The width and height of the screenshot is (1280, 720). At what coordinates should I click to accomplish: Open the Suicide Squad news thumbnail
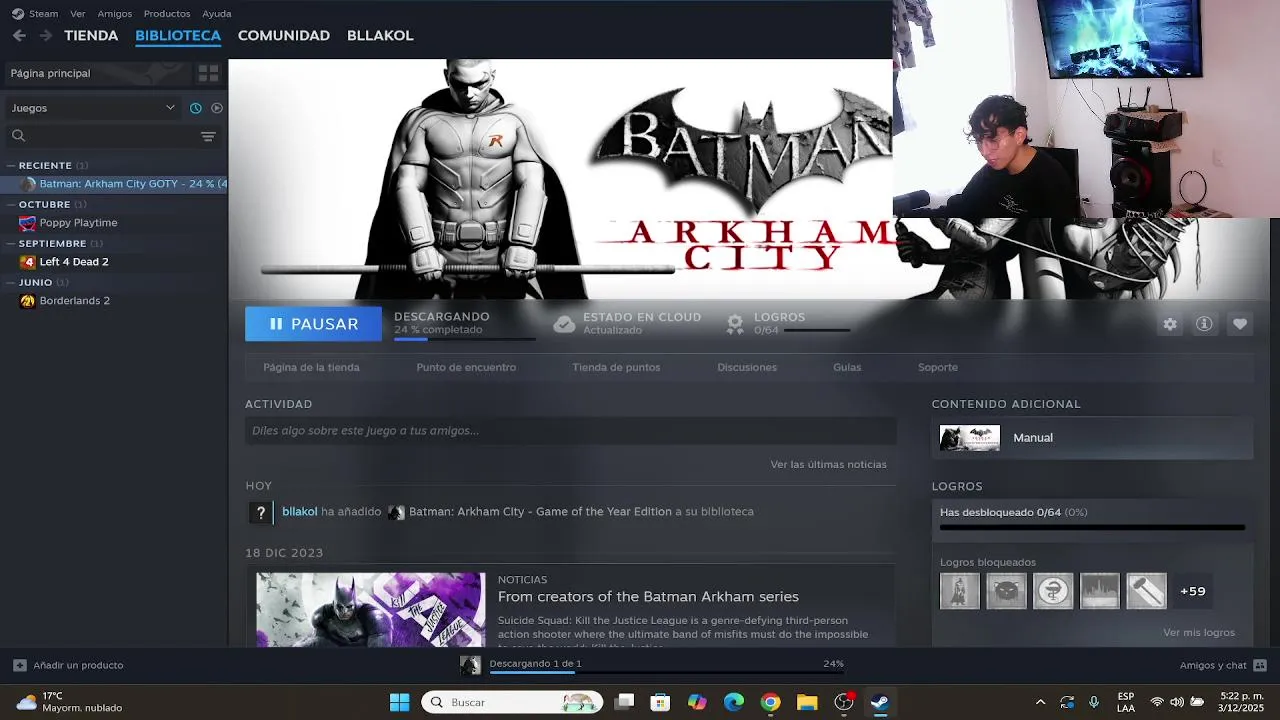point(370,609)
